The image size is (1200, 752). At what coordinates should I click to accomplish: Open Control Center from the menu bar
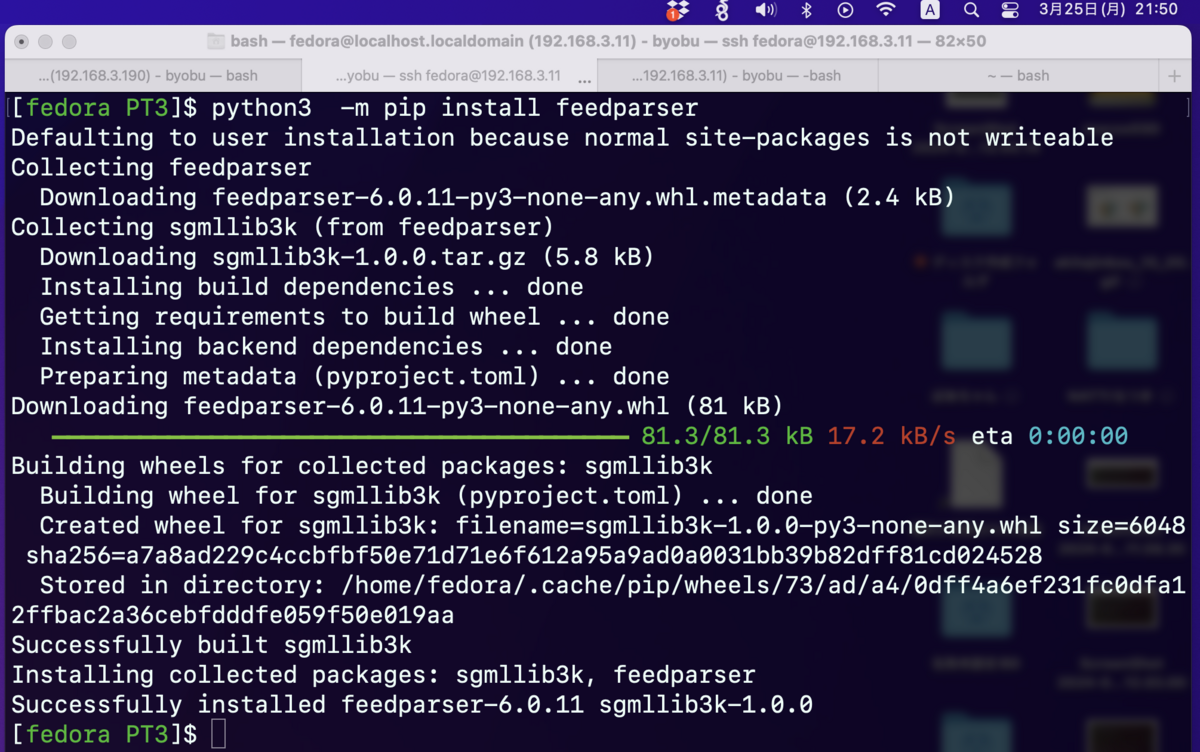1010,10
